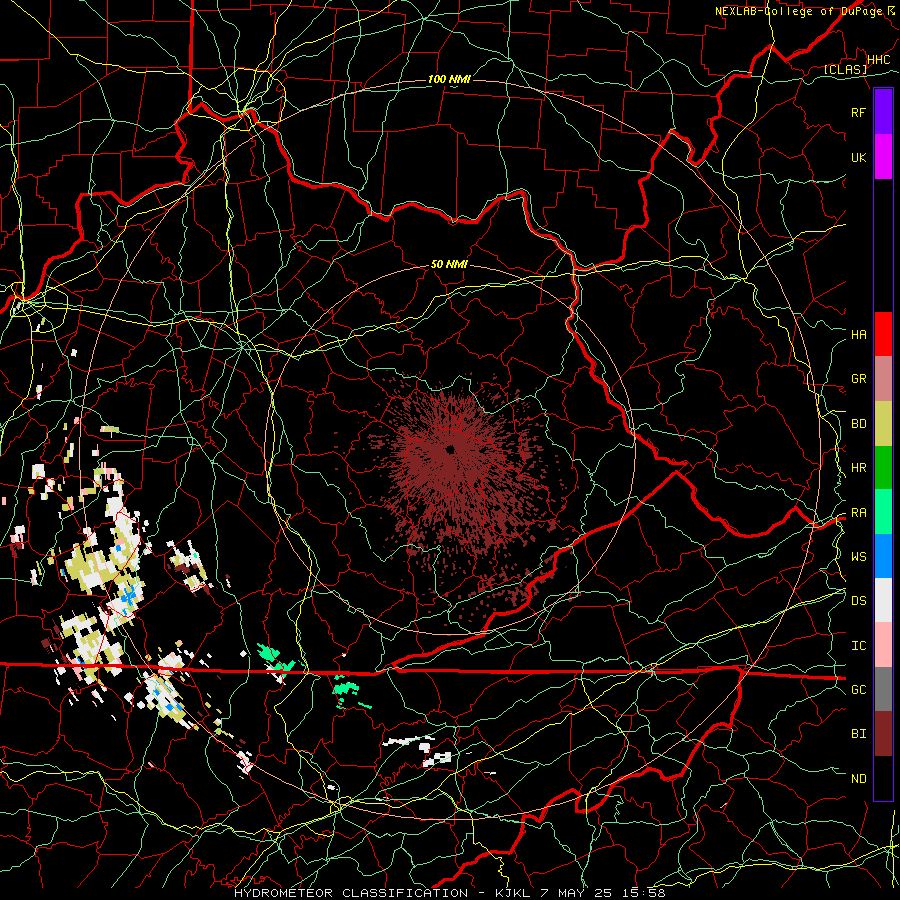Click the 'HA' legend label

pos(858,335)
